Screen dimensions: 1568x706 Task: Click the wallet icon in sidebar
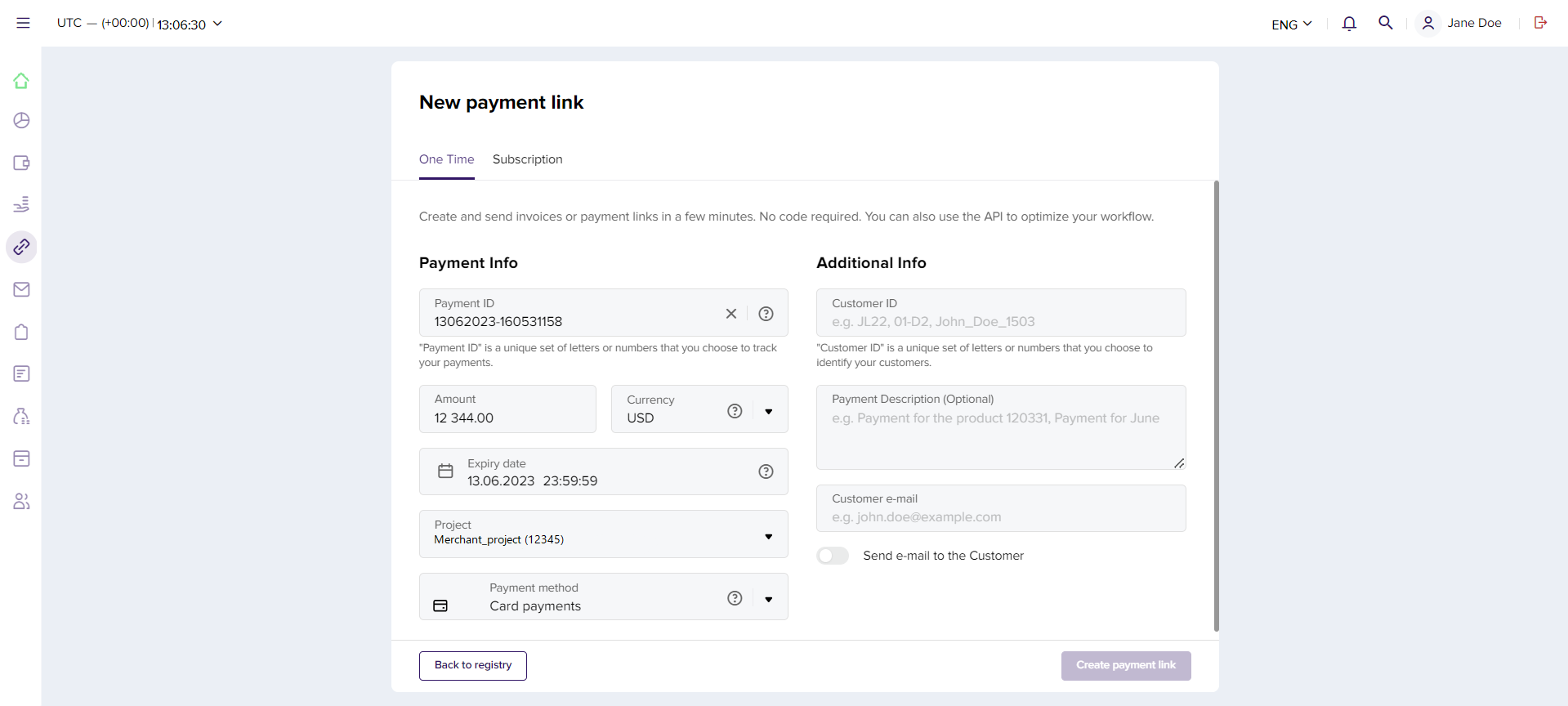(21, 163)
